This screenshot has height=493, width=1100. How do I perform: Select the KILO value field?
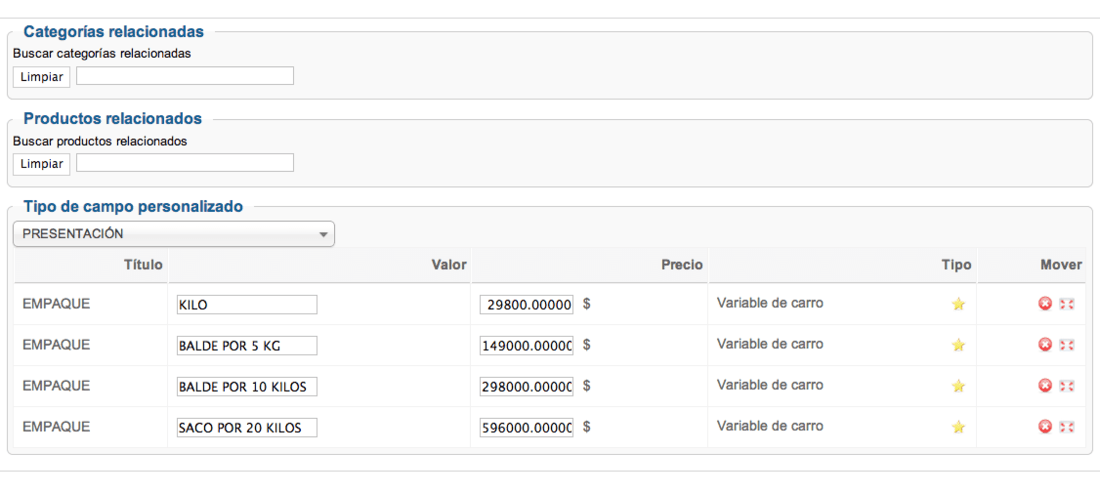[247, 305]
